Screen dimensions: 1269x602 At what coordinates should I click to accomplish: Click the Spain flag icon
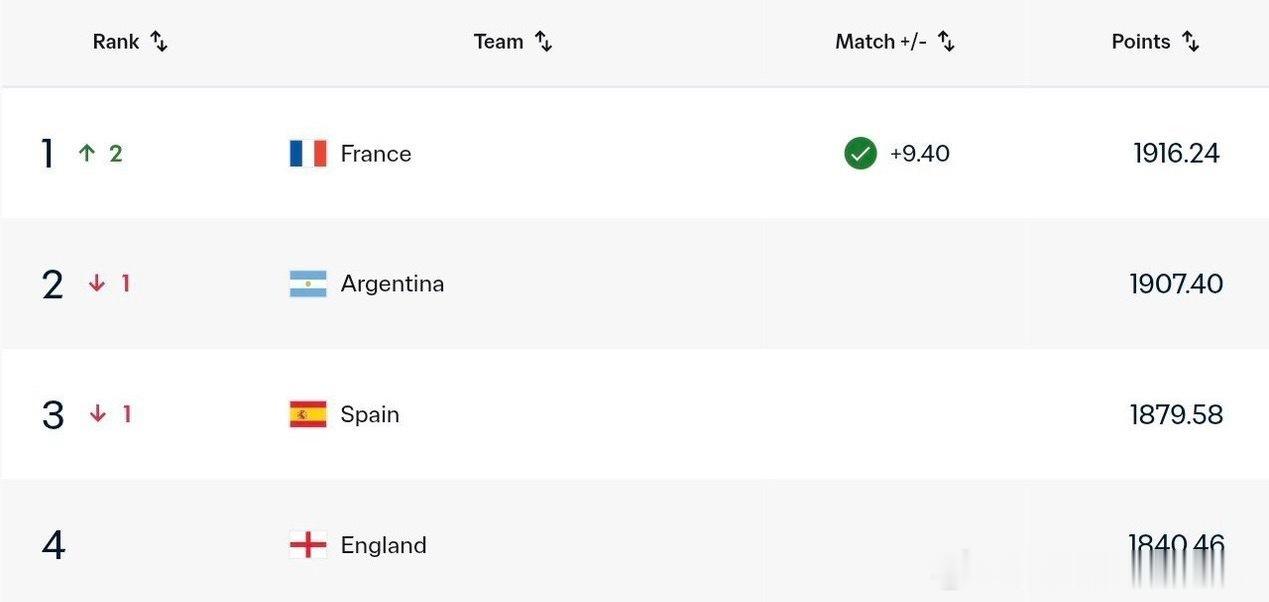308,414
